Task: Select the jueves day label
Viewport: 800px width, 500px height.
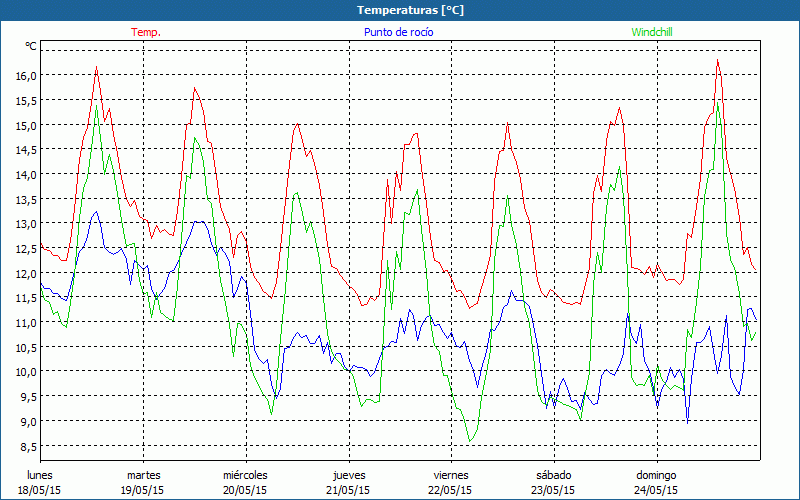Action: coord(348,475)
